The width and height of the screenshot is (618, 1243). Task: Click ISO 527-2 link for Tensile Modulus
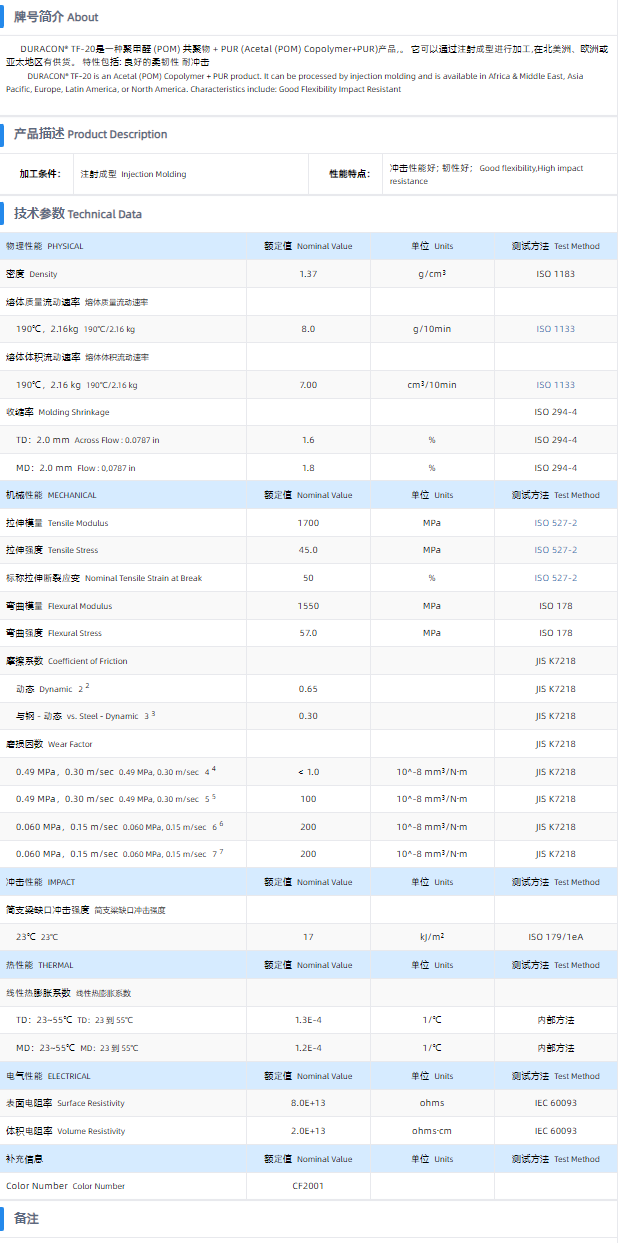click(x=555, y=523)
